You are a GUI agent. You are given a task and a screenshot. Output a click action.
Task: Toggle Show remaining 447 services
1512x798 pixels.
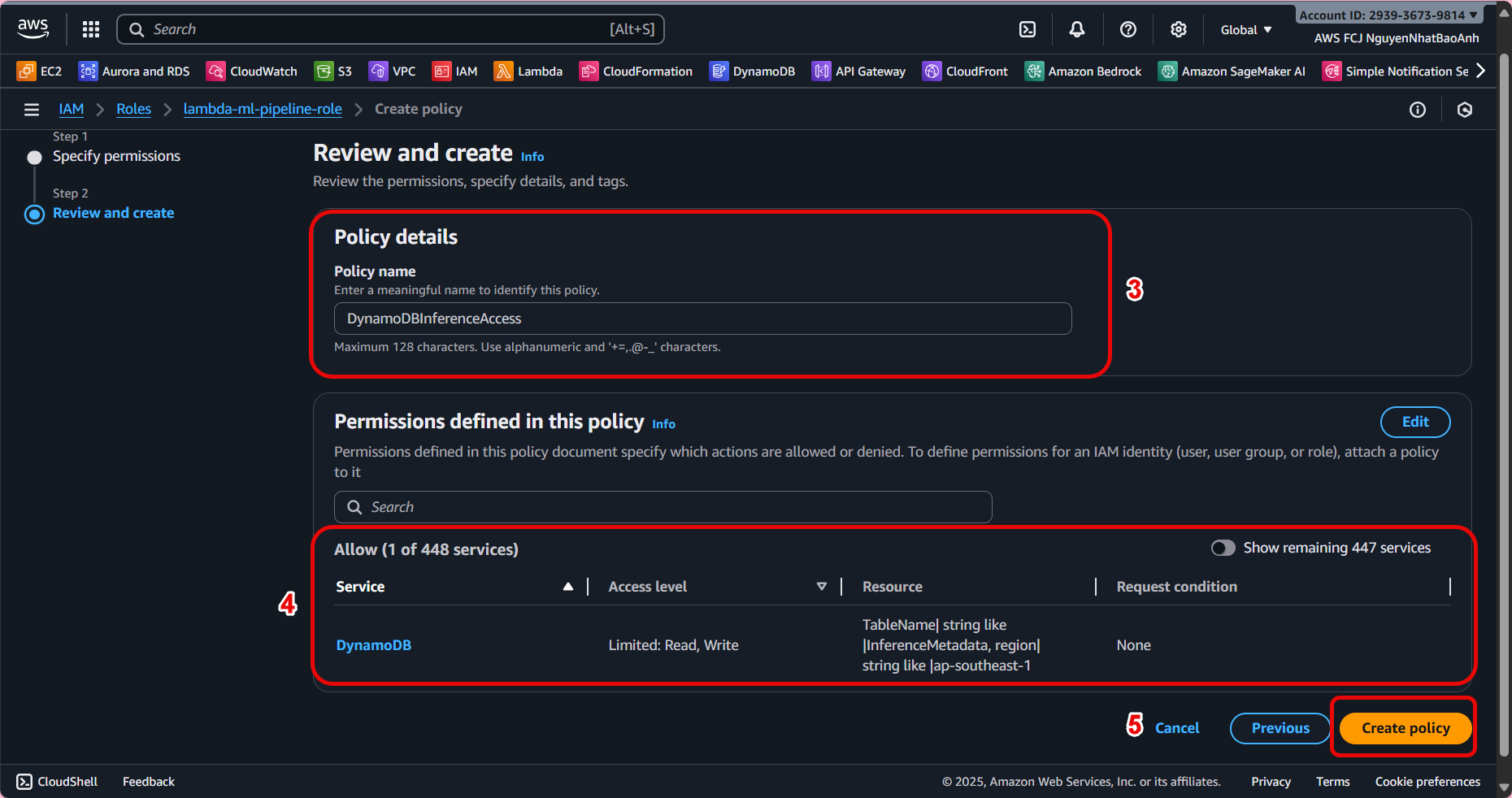coord(1223,548)
